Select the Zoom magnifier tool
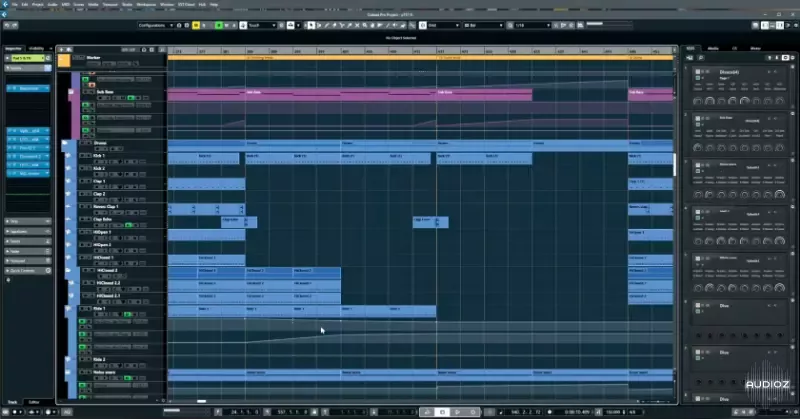Image resolution: width=800 pixels, height=419 pixels. pyautogui.click(x=365, y=25)
